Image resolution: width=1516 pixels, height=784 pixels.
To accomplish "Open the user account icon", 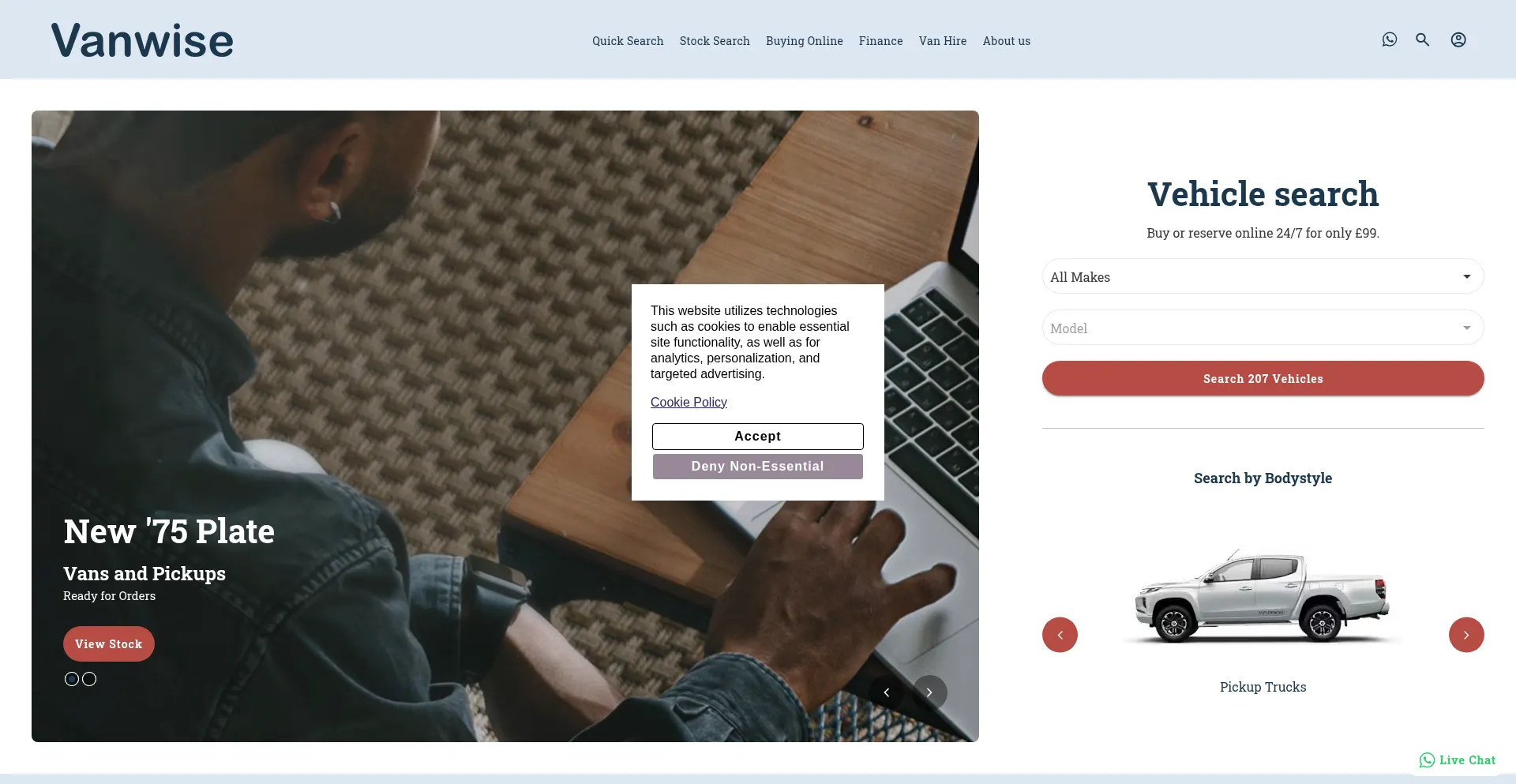I will [1458, 39].
